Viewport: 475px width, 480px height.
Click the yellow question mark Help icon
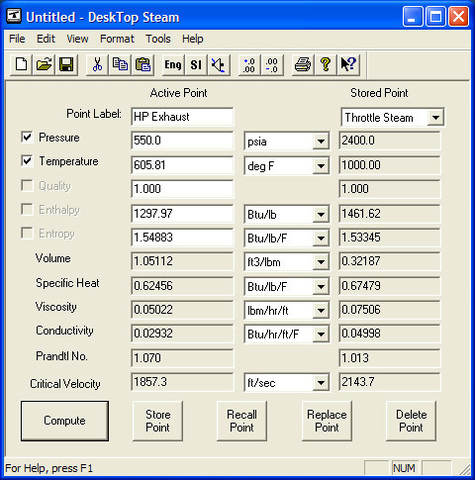click(x=326, y=64)
